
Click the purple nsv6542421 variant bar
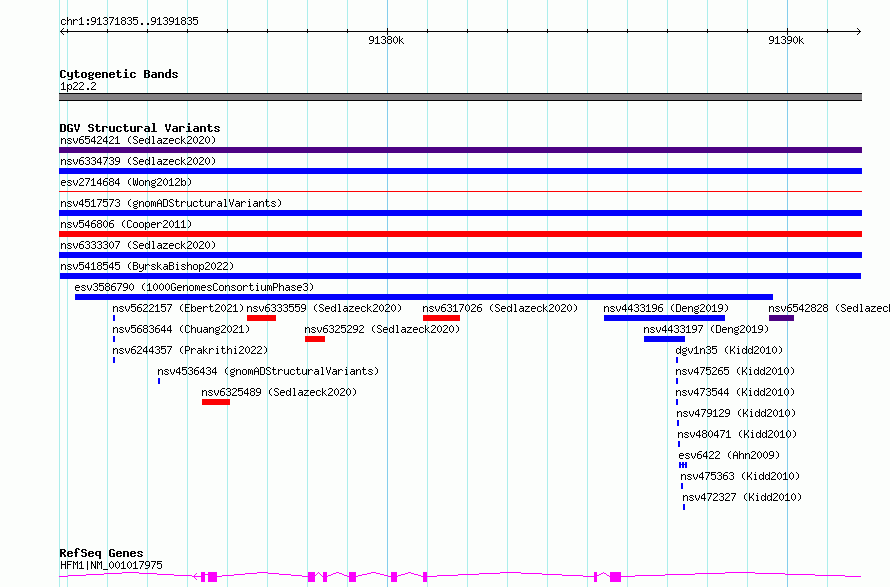click(460, 150)
